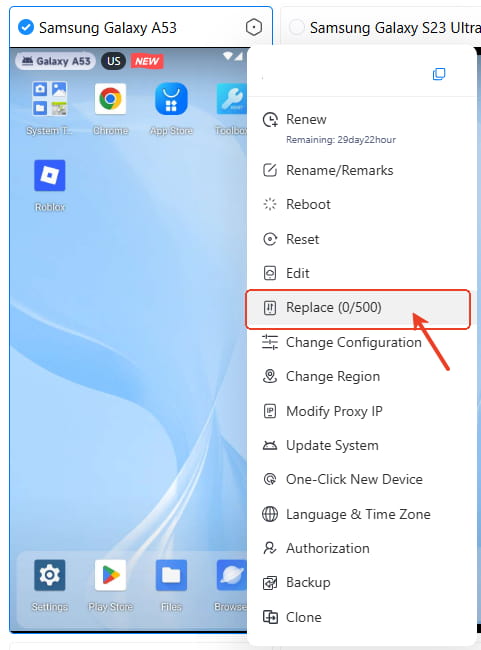Open the App Store icon on phone screen
The width and height of the screenshot is (481, 650).
coord(171,99)
